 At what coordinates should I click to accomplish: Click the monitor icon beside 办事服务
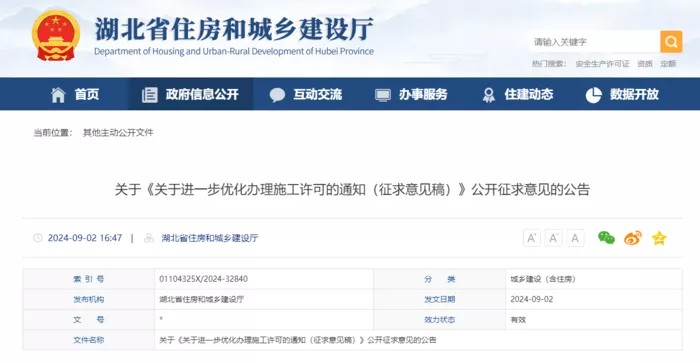coord(383,95)
